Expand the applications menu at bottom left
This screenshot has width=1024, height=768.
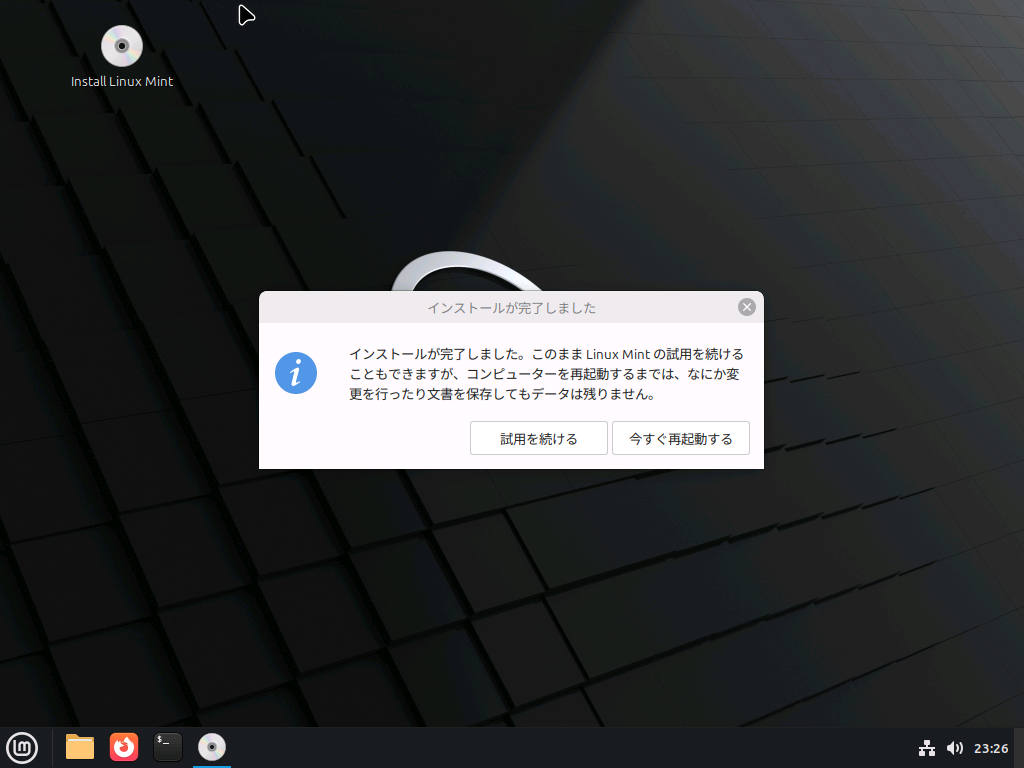coord(22,747)
